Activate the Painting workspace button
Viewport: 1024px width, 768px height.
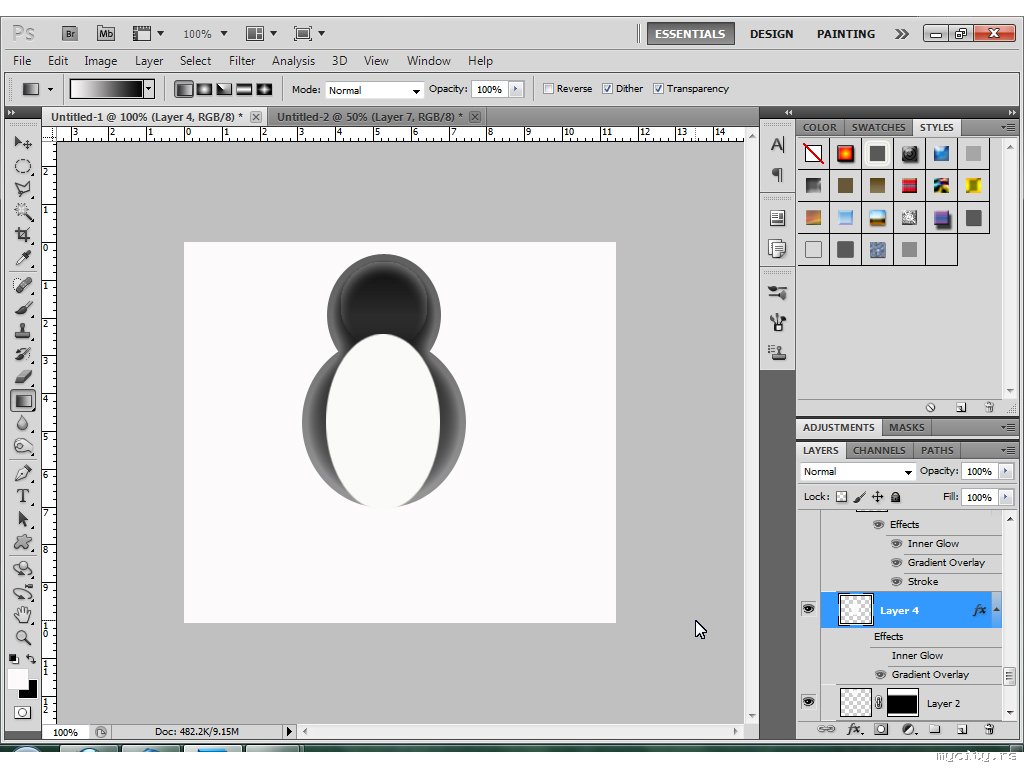[845, 34]
